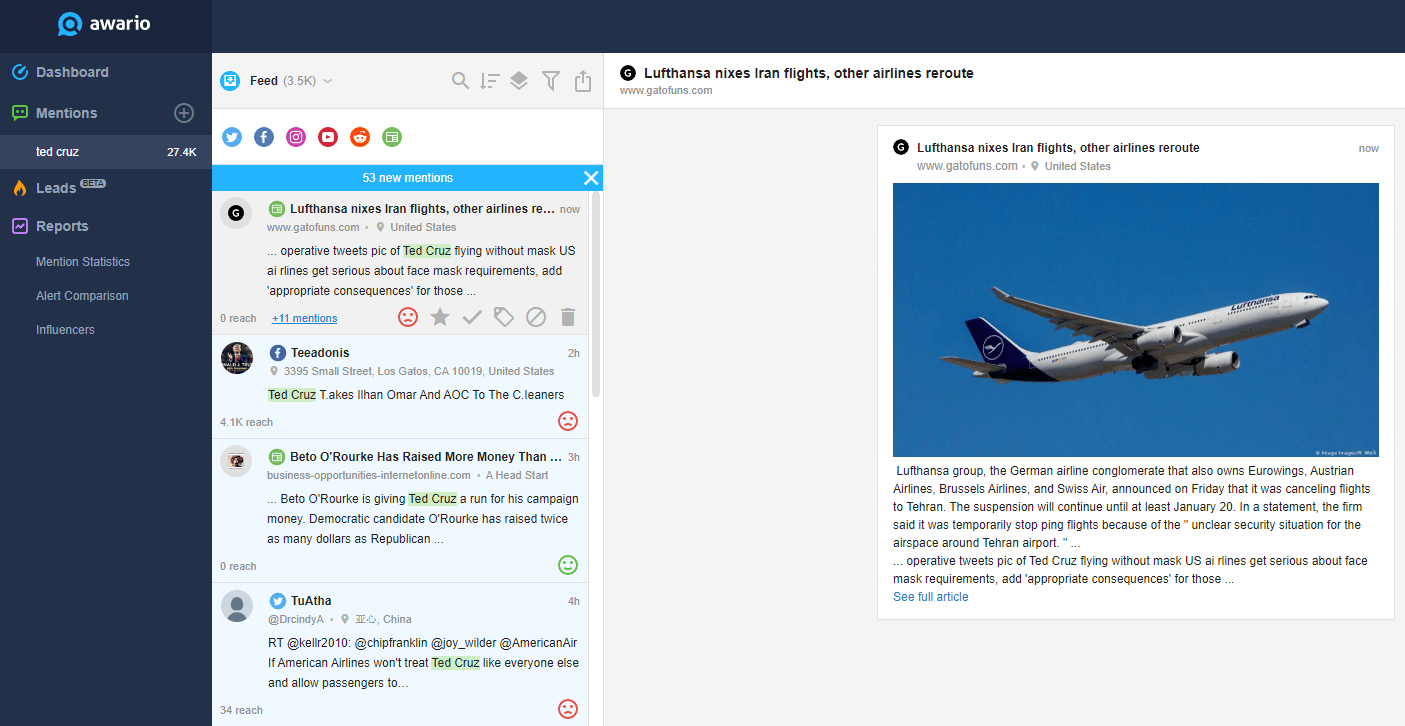Change sentiment on Lufthansa mention
This screenshot has height=726, width=1405.
click(408, 317)
